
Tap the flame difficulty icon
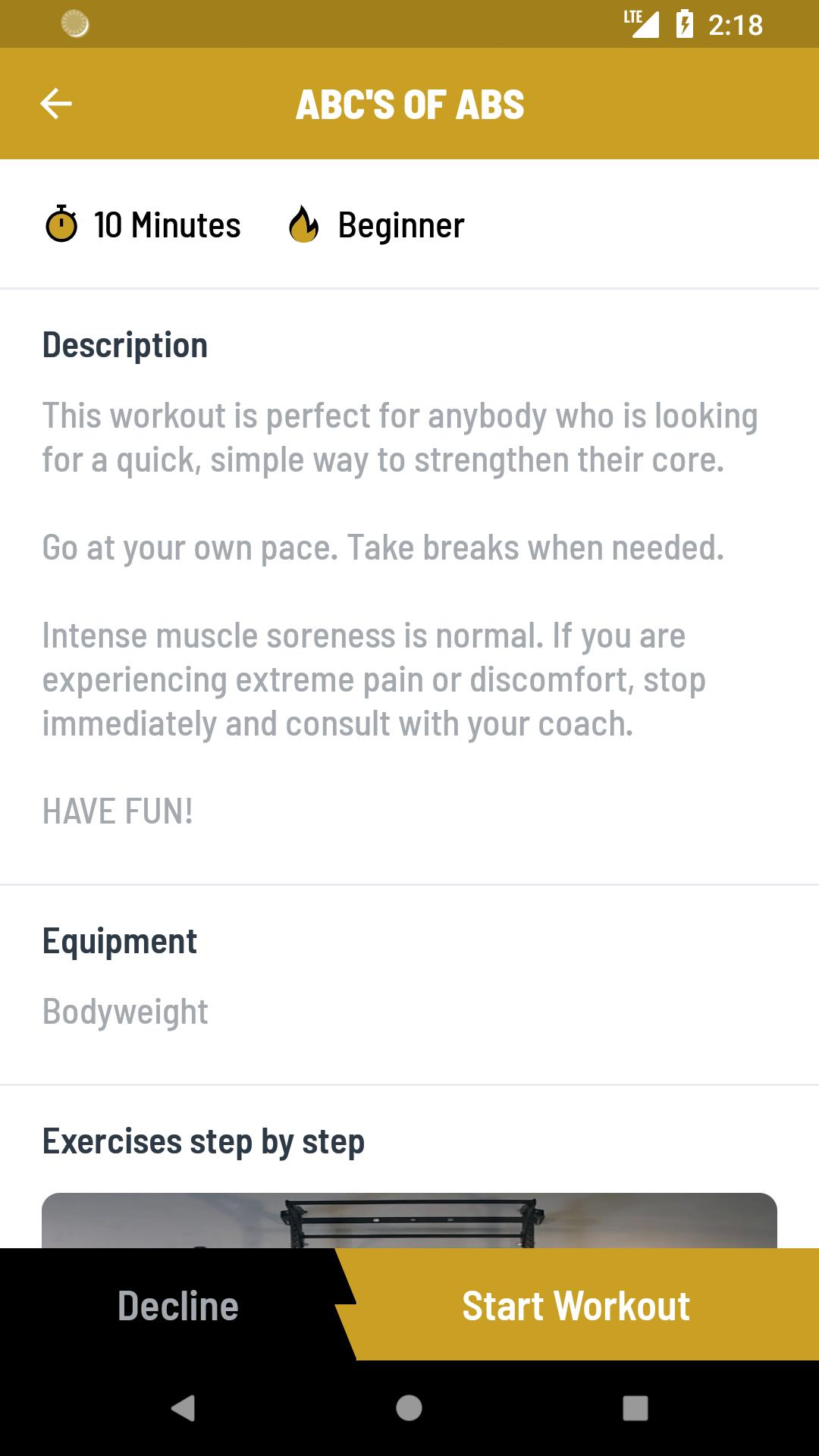[303, 224]
